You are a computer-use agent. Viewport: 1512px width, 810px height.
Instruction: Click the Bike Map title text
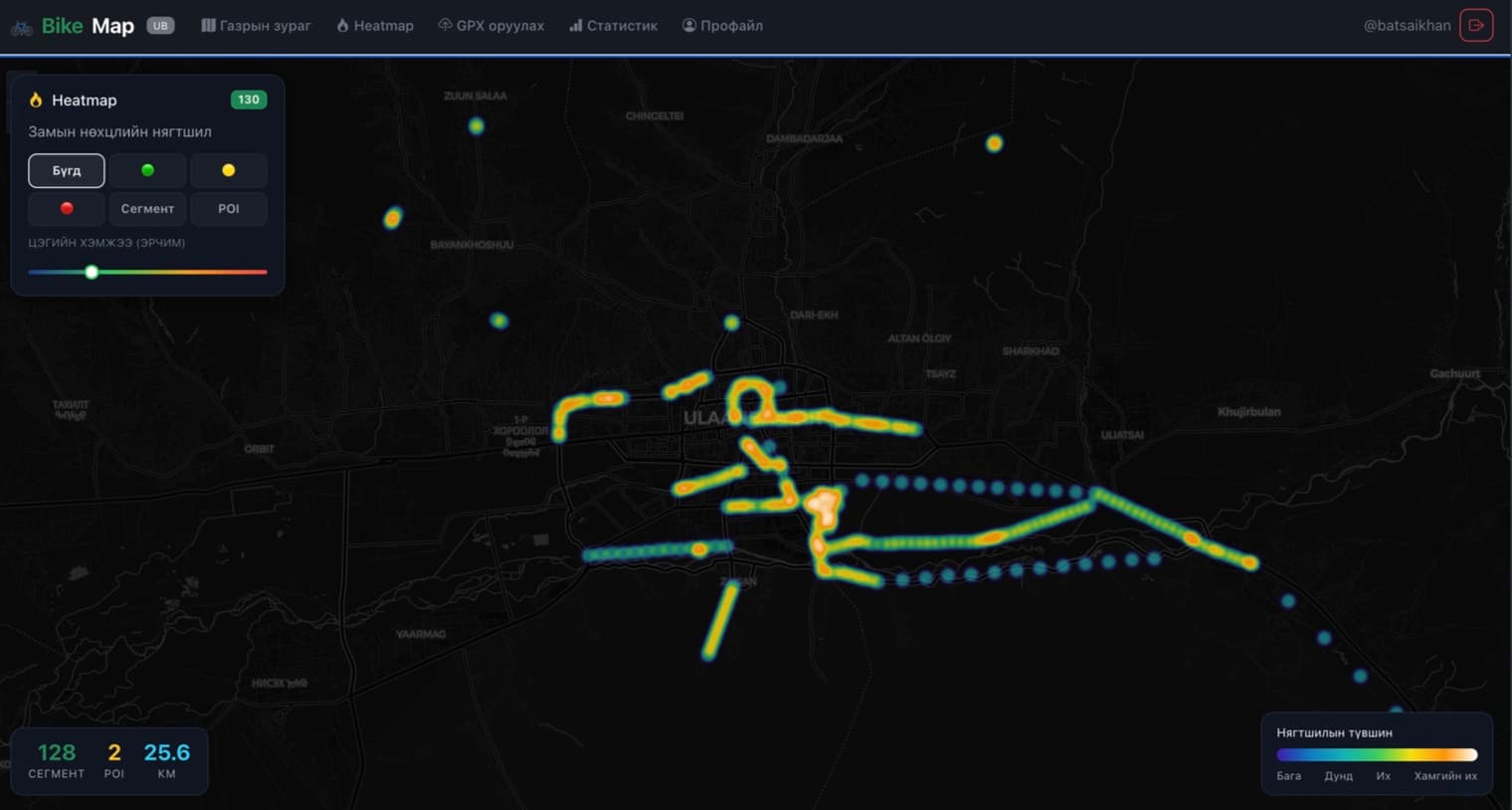(x=88, y=26)
